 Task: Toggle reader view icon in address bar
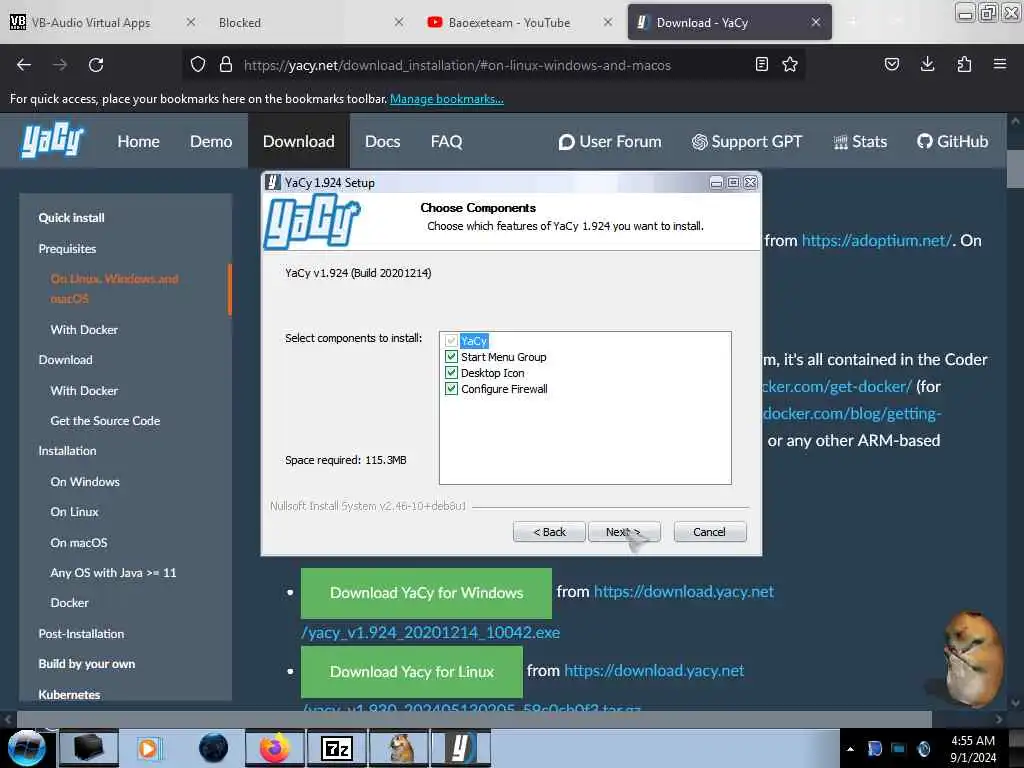point(761,64)
